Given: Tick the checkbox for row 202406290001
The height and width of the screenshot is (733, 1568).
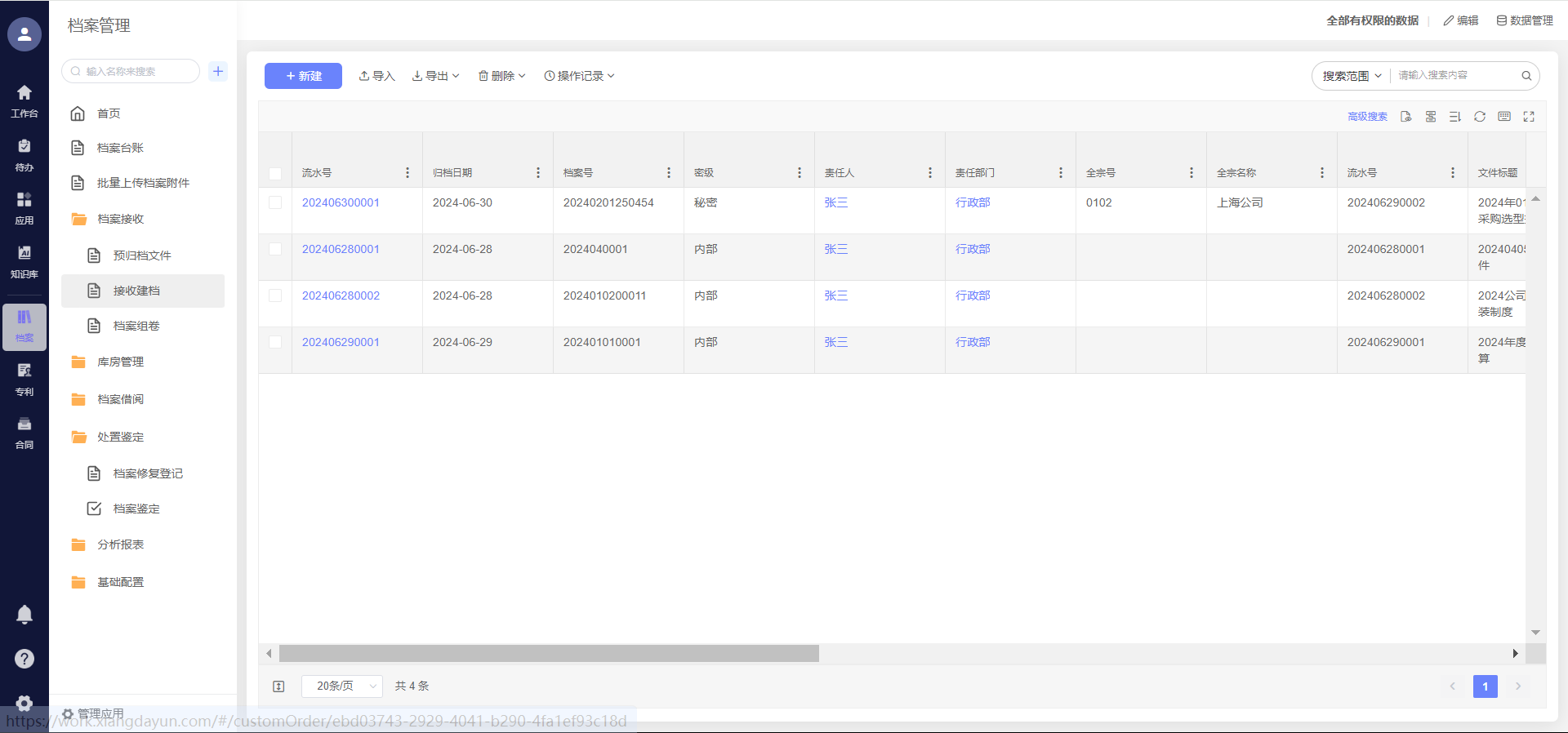Looking at the screenshot, I should tap(275, 342).
